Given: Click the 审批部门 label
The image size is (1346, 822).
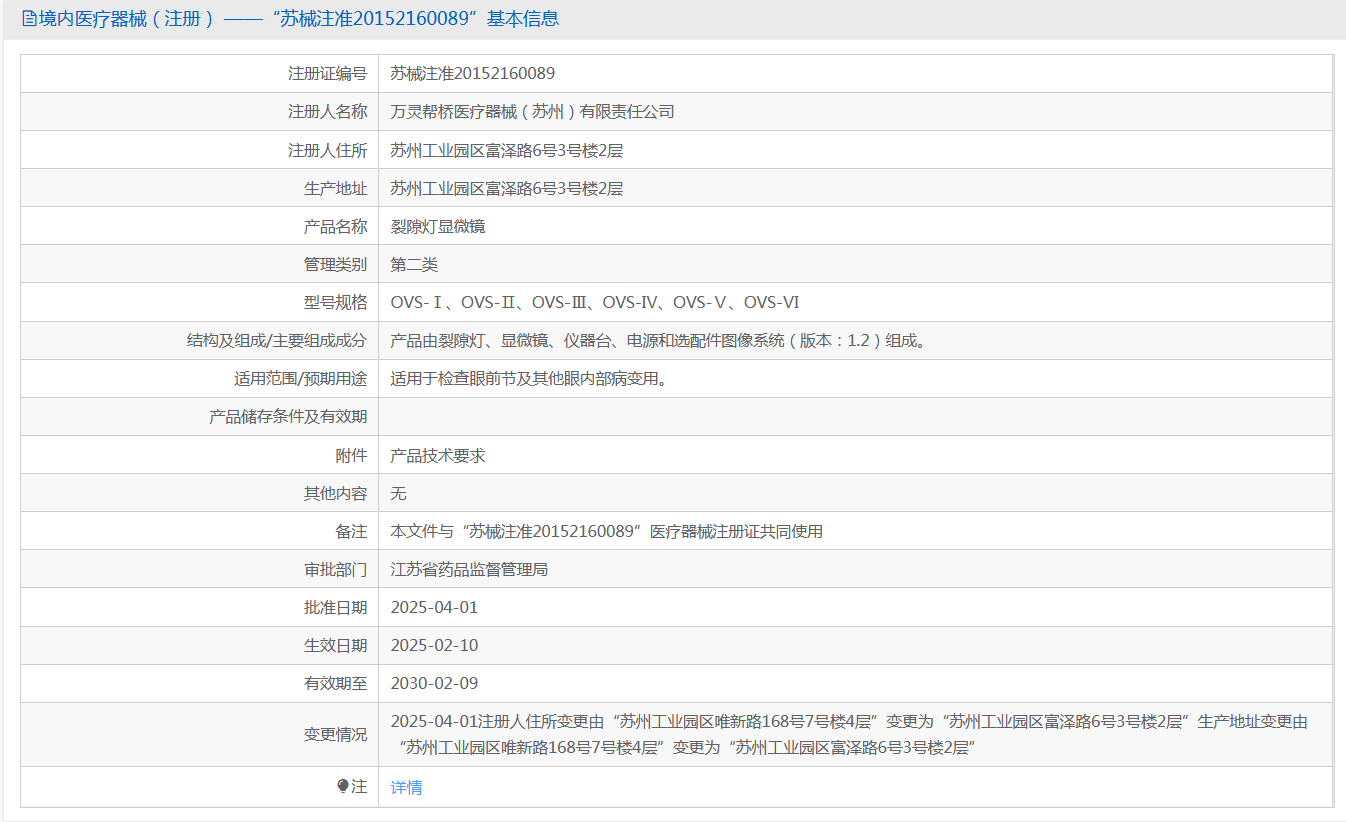Looking at the screenshot, I should [x=335, y=569].
